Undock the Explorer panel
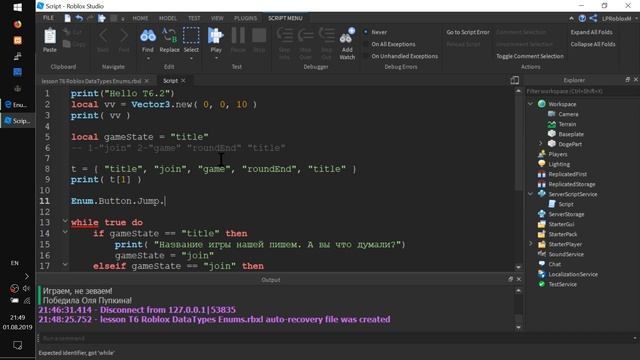Screen dimensions: 640x360 (627, 80)
